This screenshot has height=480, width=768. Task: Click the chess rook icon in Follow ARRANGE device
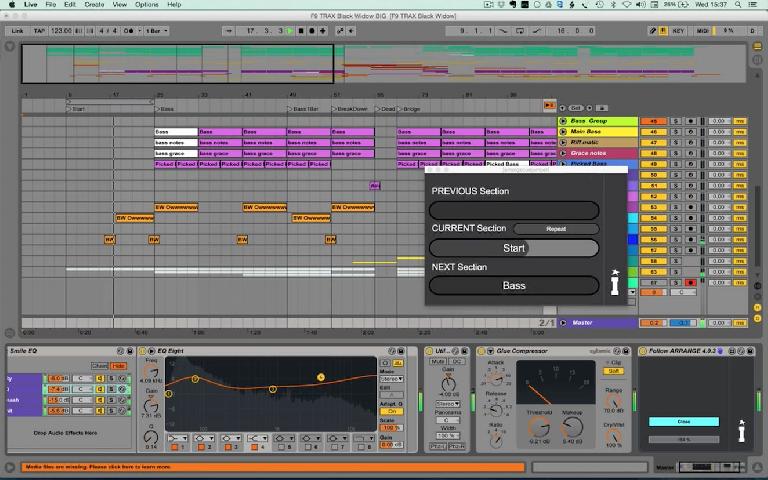tap(742, 431)
